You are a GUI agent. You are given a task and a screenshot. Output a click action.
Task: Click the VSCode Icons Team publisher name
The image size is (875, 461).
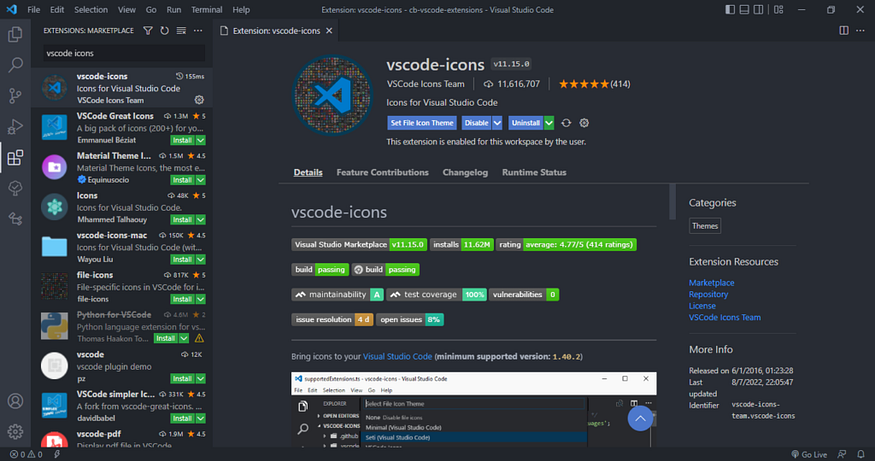[x=425, y=84]
